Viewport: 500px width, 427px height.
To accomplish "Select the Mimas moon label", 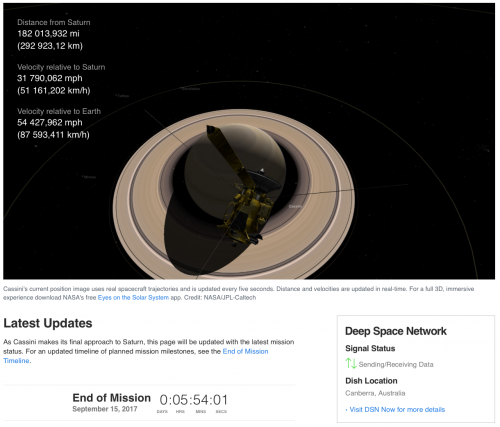I will (90, 177).
